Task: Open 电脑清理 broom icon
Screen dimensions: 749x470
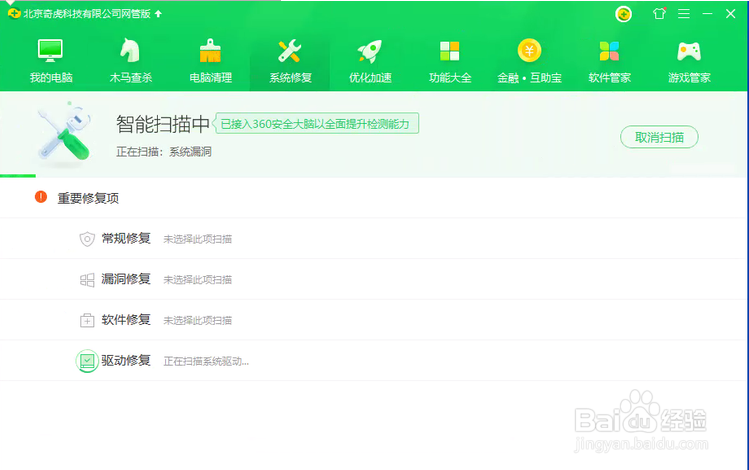Action: pyautogui.click(x=210, y=51)
